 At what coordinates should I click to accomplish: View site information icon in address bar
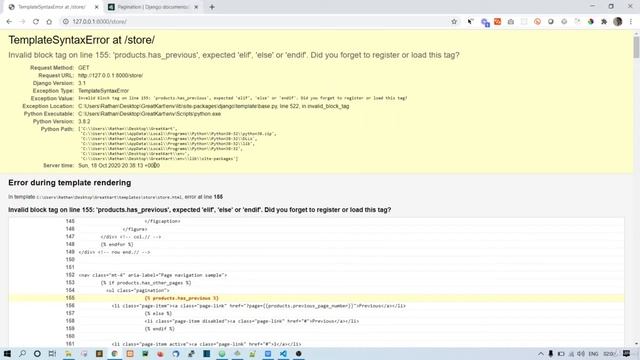tap(65, 22)
